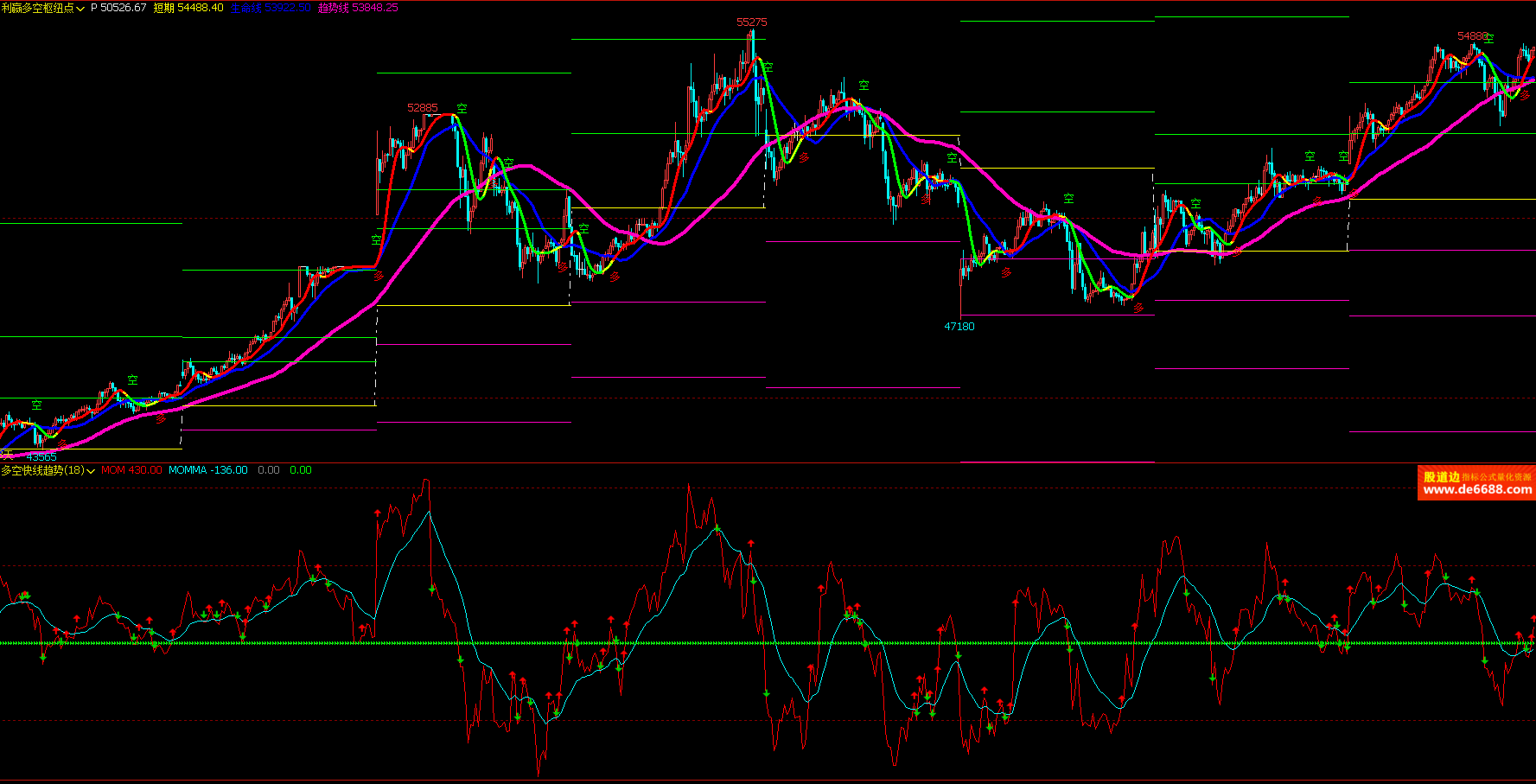Click the 43565 low price label
The height and width of the screenshot is (784, 1536).
click(x=41, y=456)
